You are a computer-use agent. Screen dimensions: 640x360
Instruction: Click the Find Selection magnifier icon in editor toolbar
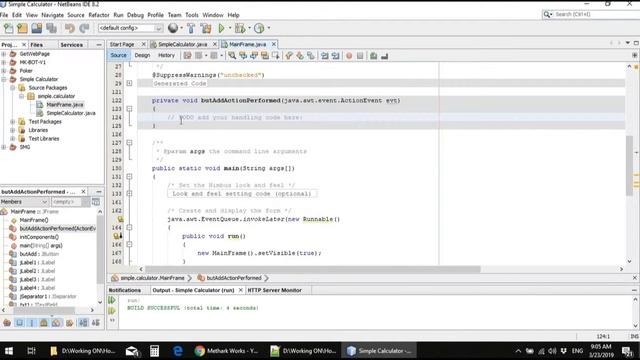click(232, 56)
